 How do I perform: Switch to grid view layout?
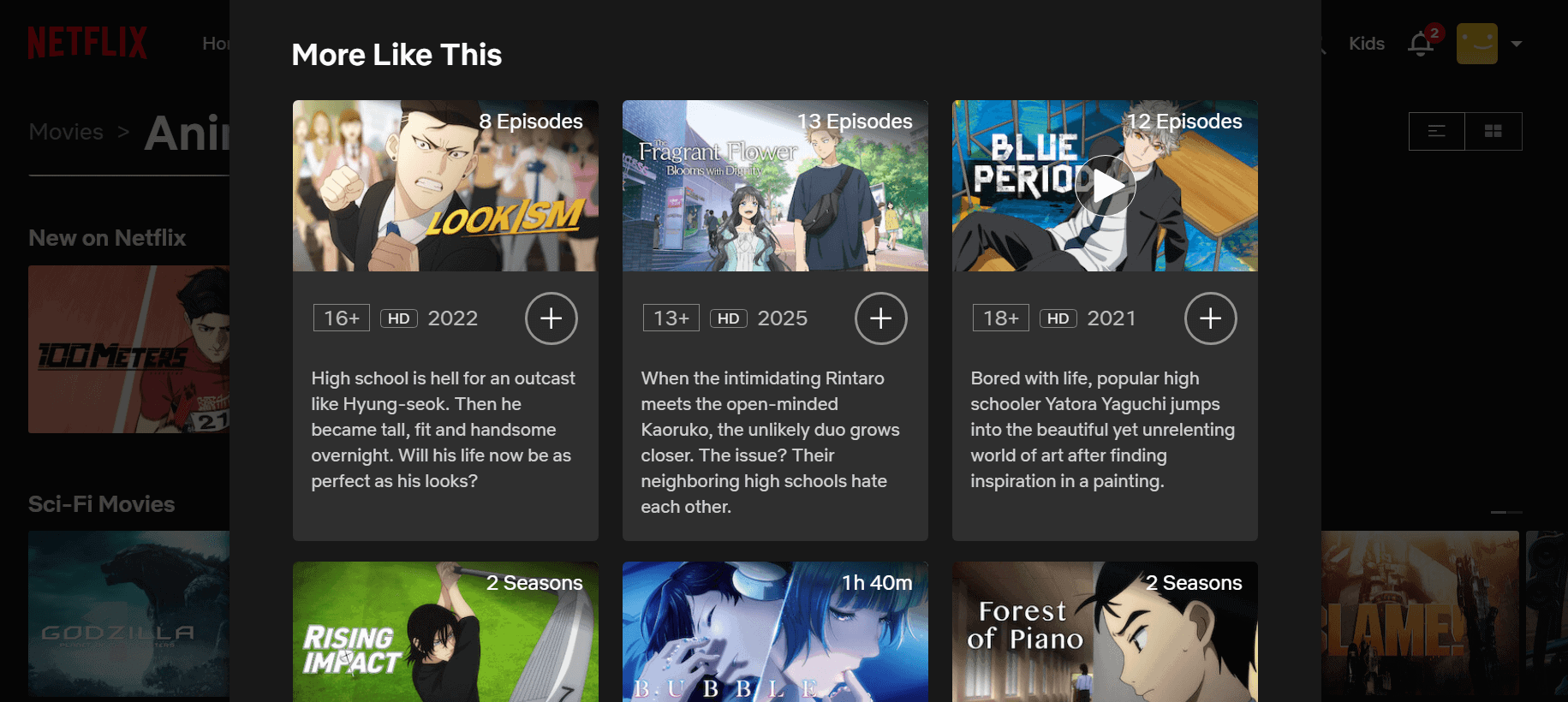tap(1493, 131)
